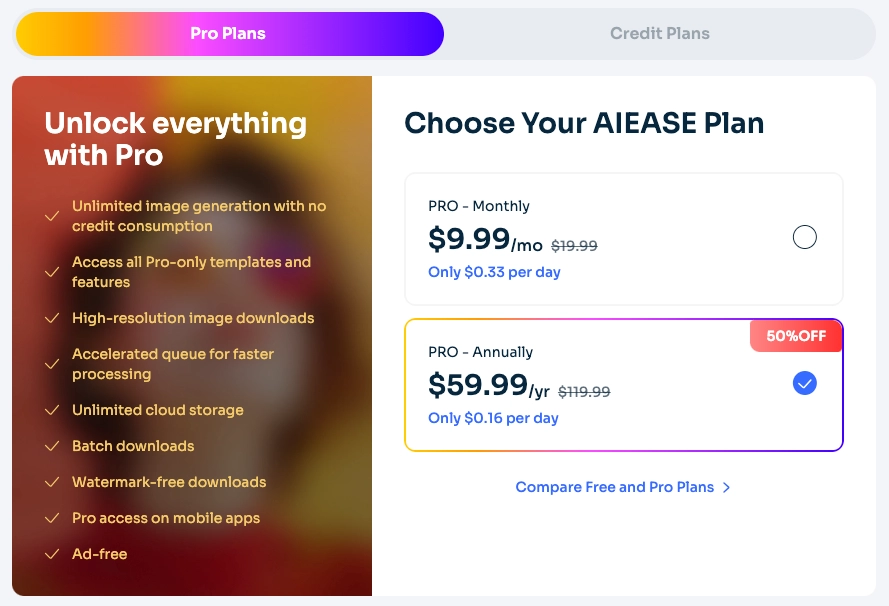889x606 pixels.
Task: Click the Only $0.33 per day text
Action: 494,271
